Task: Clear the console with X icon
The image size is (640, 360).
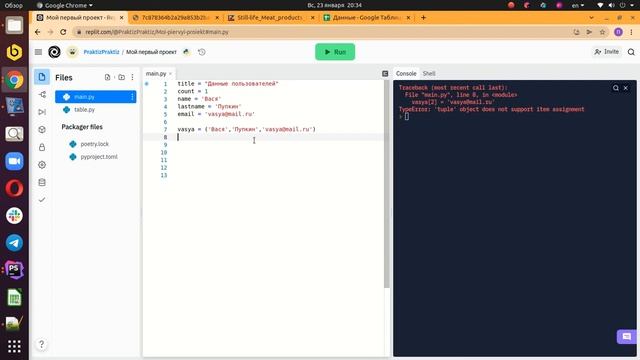Action: coord(626,88)
